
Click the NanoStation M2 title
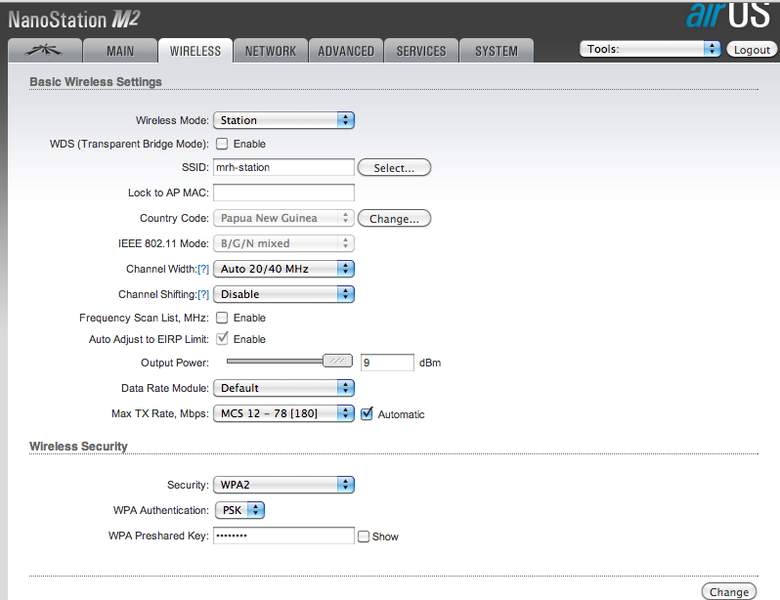coord(74,20)
